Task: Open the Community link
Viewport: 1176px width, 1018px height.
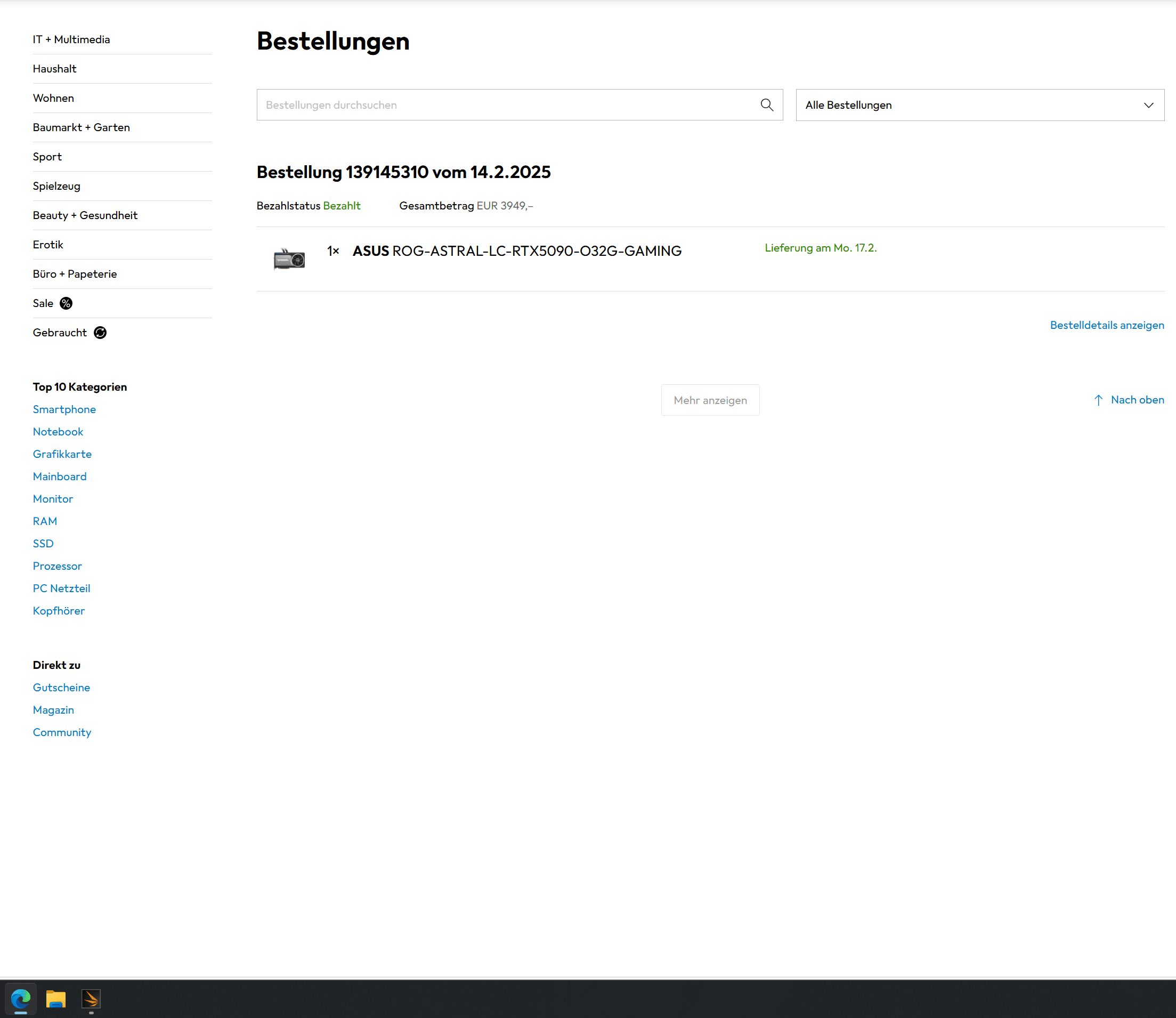Action: (62, 733)
